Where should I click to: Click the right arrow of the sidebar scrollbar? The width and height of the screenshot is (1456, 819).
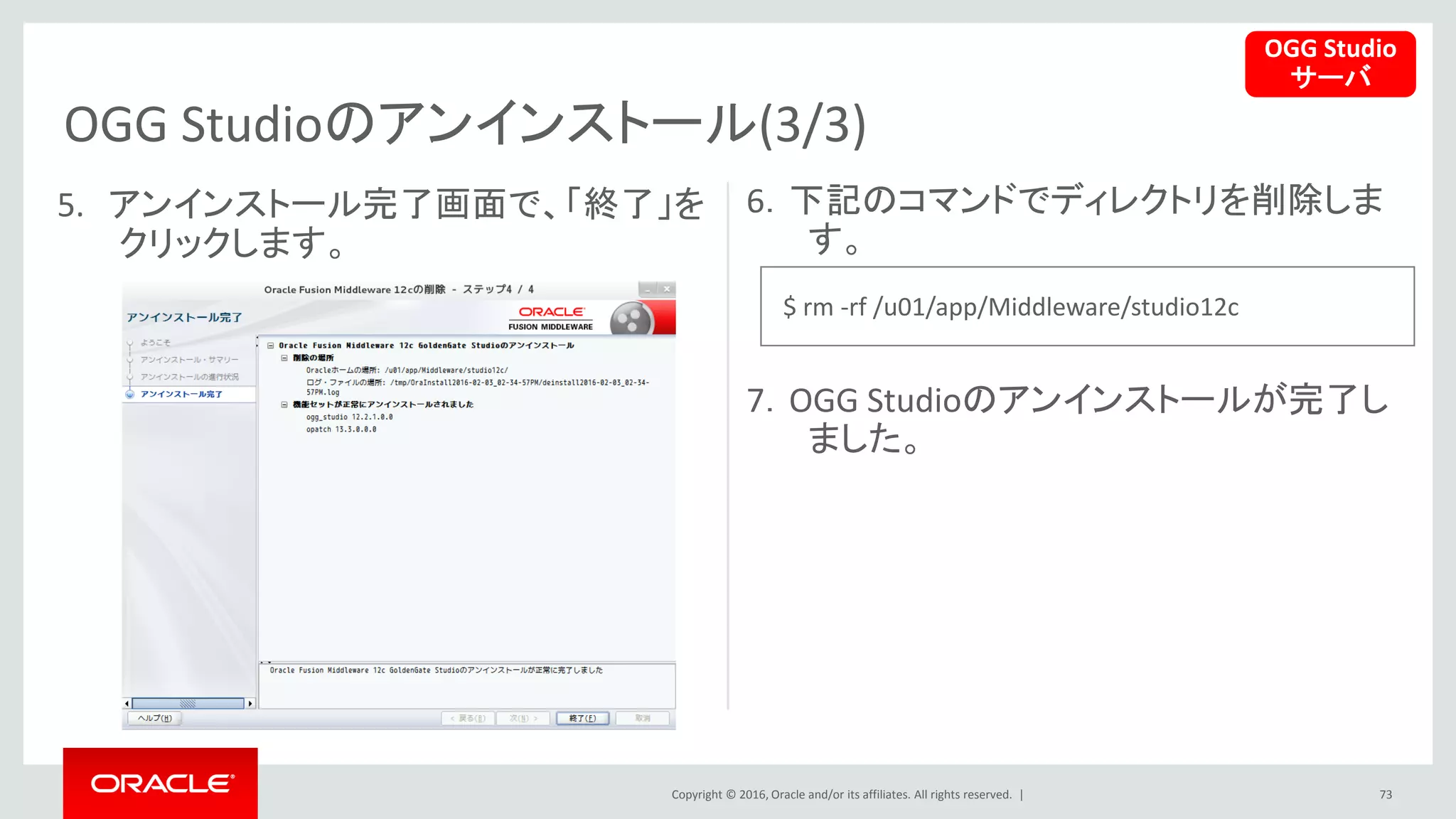coord(250,703)
